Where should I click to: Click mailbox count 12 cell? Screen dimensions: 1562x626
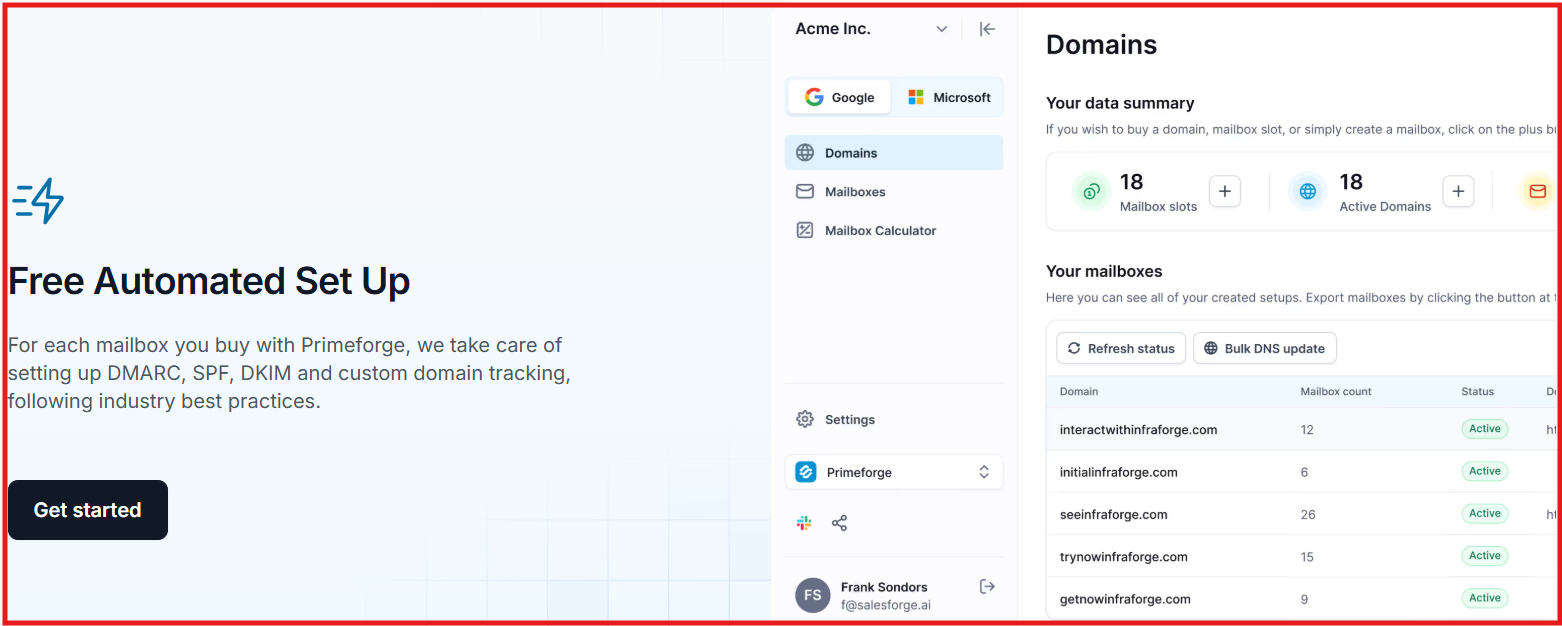click(1307, 430)
